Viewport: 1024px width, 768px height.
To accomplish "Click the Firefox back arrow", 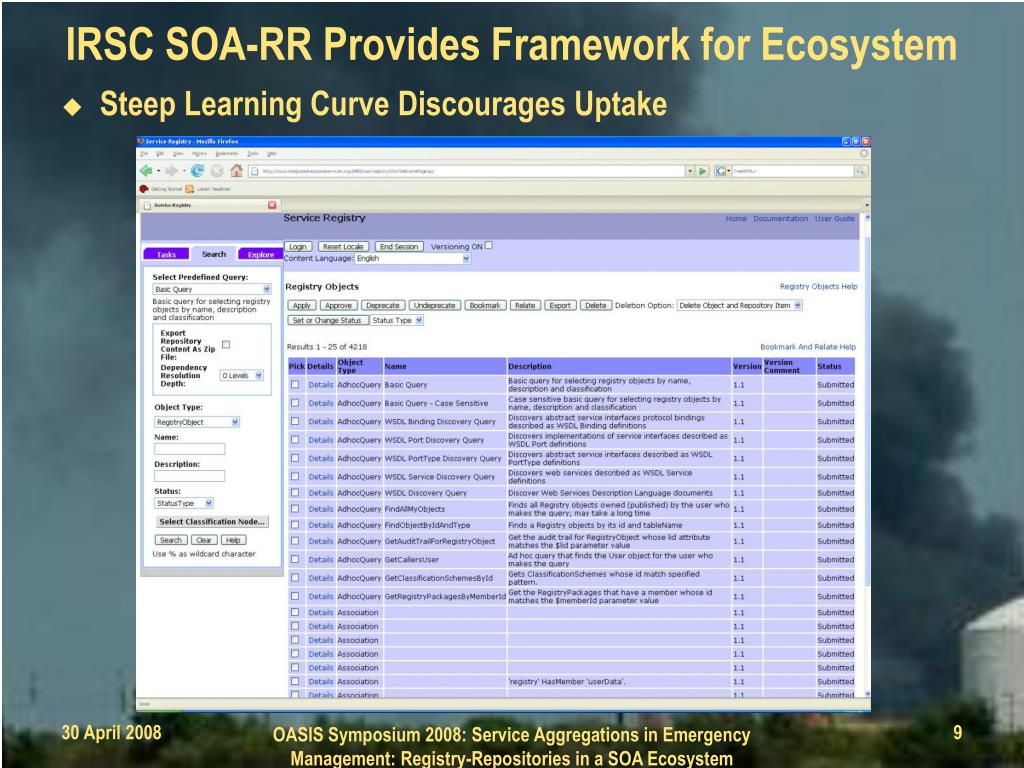I will click(x=146, y=171).
